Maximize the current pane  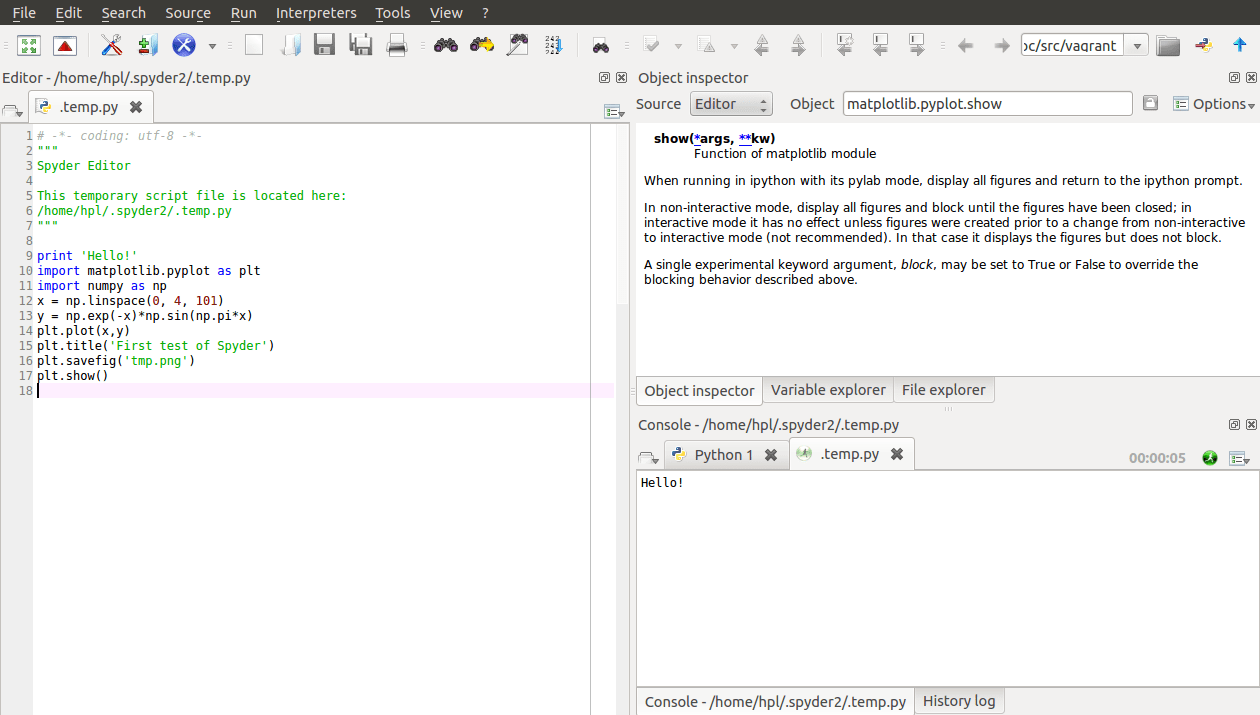(28, 45)
